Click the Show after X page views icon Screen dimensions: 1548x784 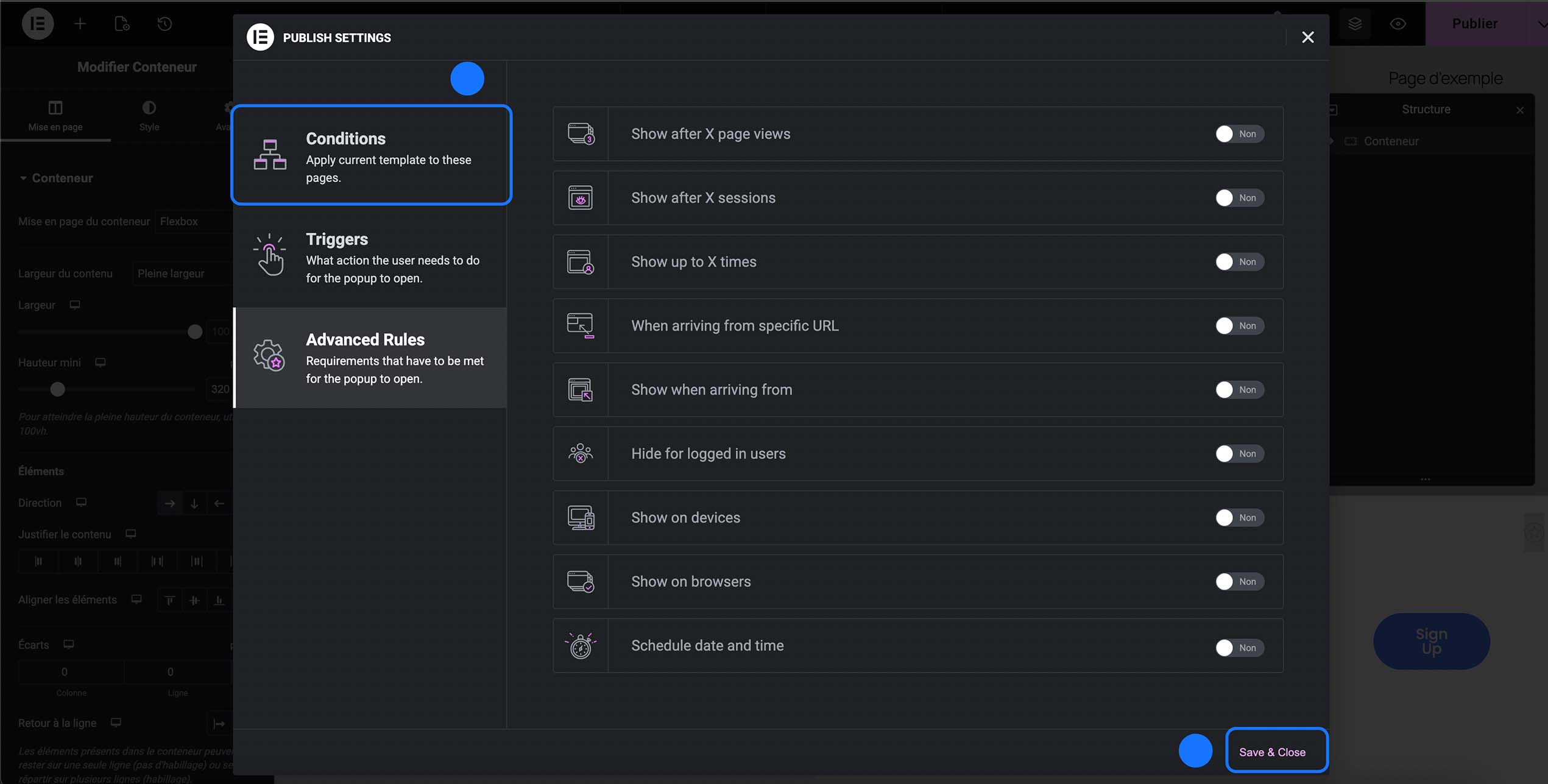click(581, 134)
